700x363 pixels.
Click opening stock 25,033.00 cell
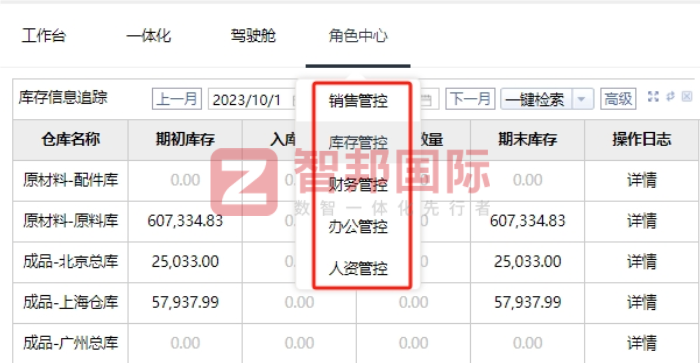(x=185, y=261)
